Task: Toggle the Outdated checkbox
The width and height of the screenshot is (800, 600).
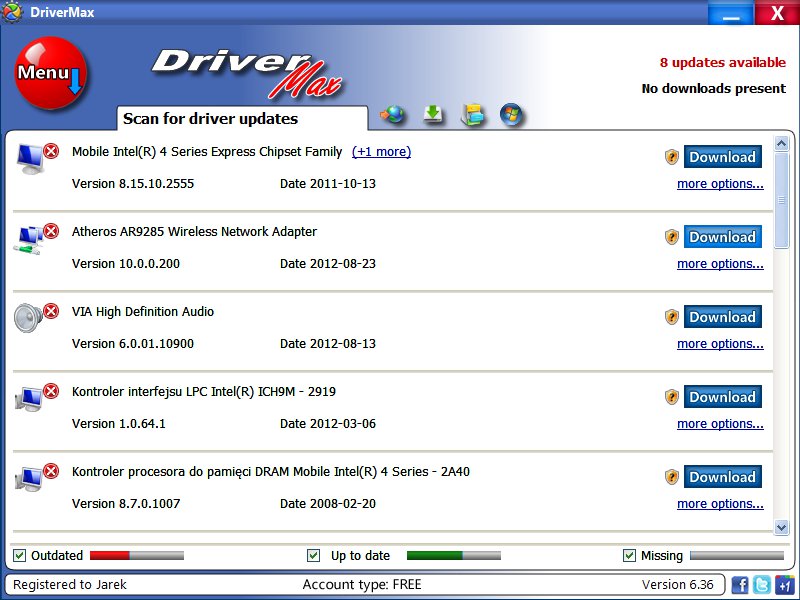Action: pos(19,556)
